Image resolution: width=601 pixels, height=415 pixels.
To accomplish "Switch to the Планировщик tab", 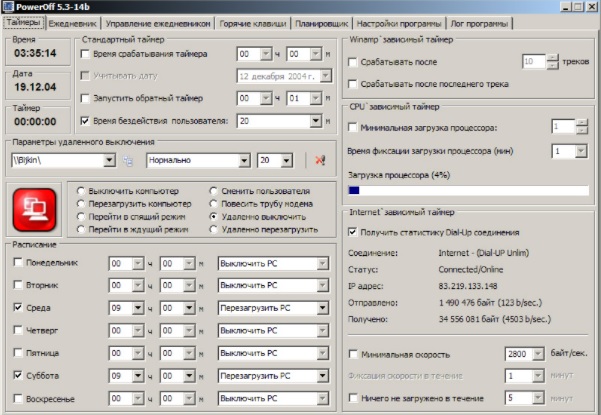I will pos(321,23).
